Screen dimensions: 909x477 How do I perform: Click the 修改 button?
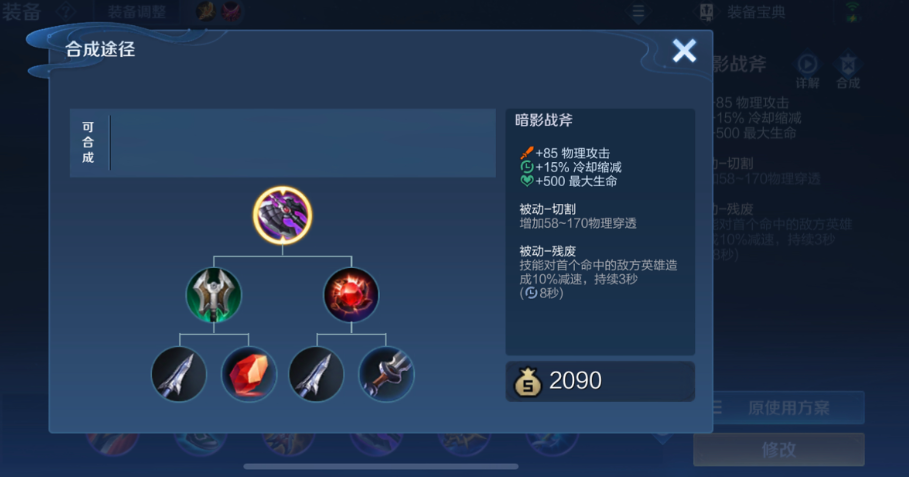click(x=779, y=449)
